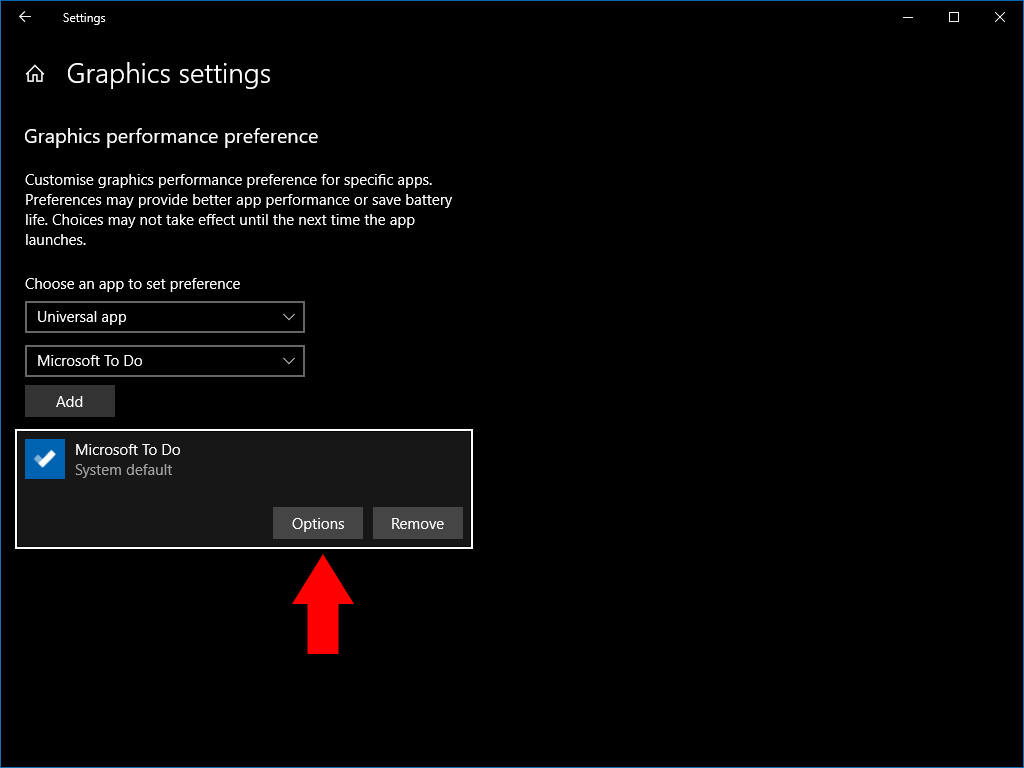The image size is (1024, 768).
Task: Click the Add button
Action: click(x=70, y=401)
